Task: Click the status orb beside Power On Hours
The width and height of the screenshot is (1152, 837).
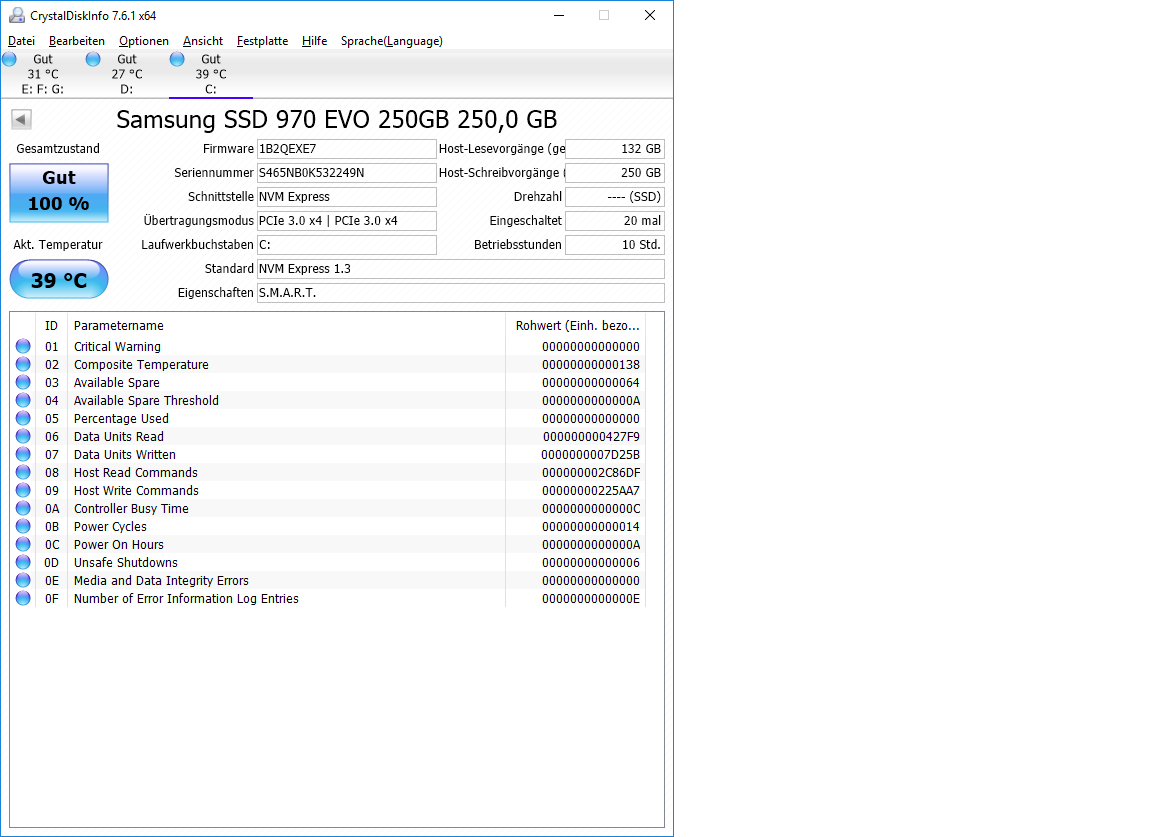Action: click(24, 545)
